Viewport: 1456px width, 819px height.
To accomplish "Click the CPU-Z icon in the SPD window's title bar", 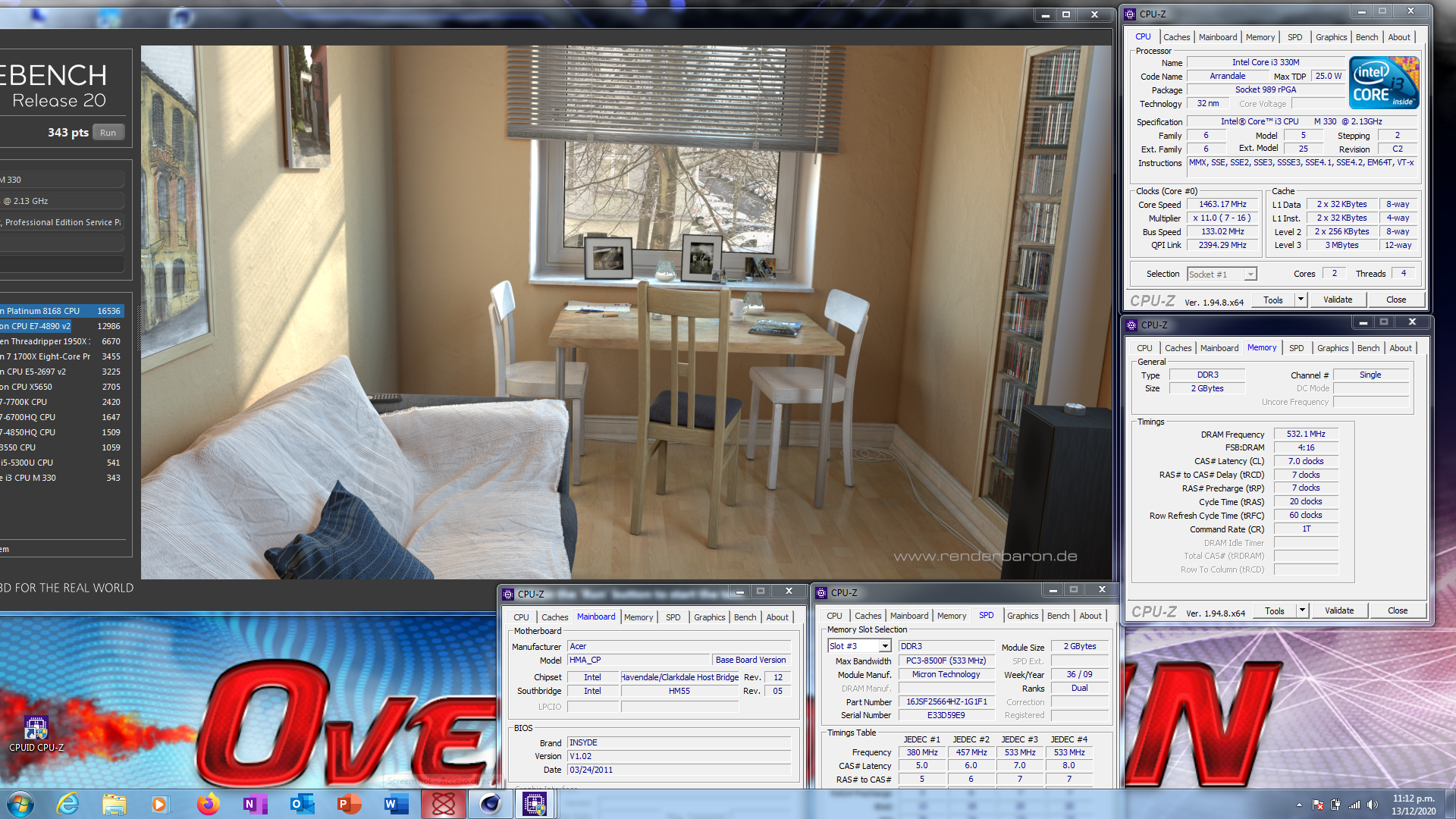I will point(821,593).
